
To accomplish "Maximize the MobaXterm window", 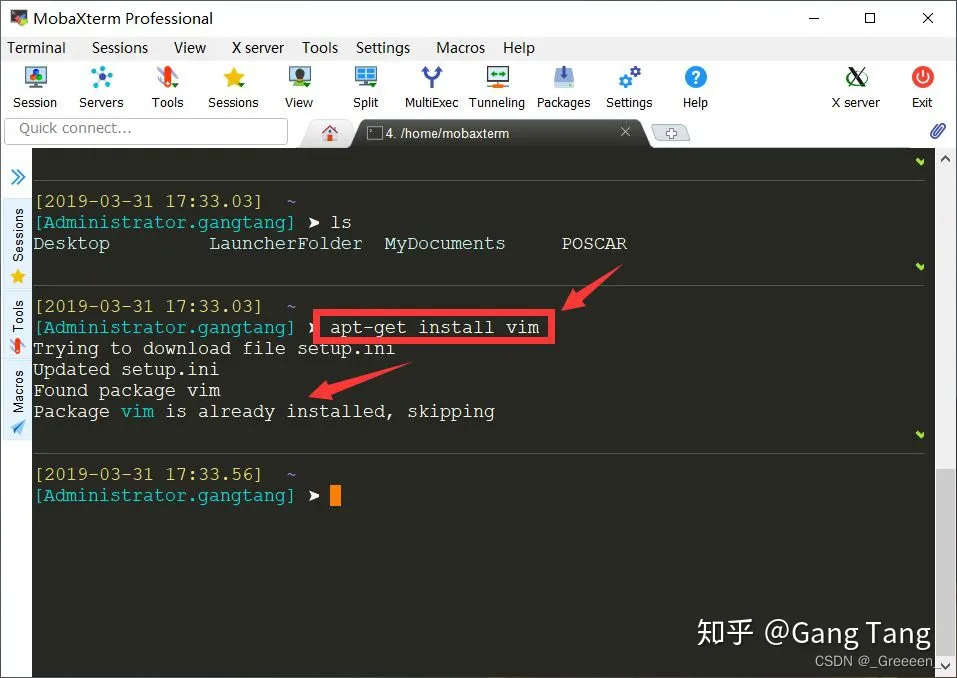I will [870, 18].
